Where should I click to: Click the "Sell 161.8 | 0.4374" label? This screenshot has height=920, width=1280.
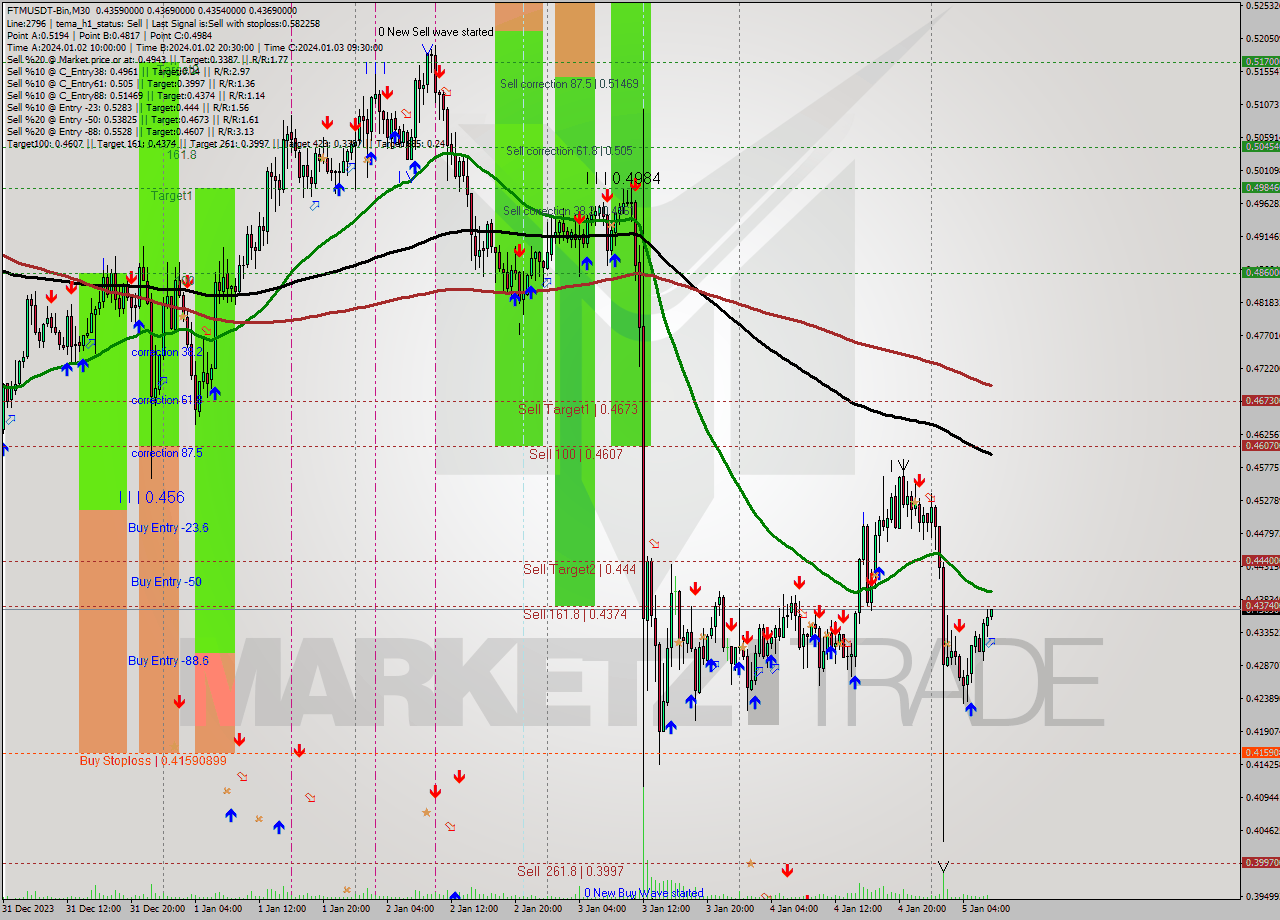575,614
